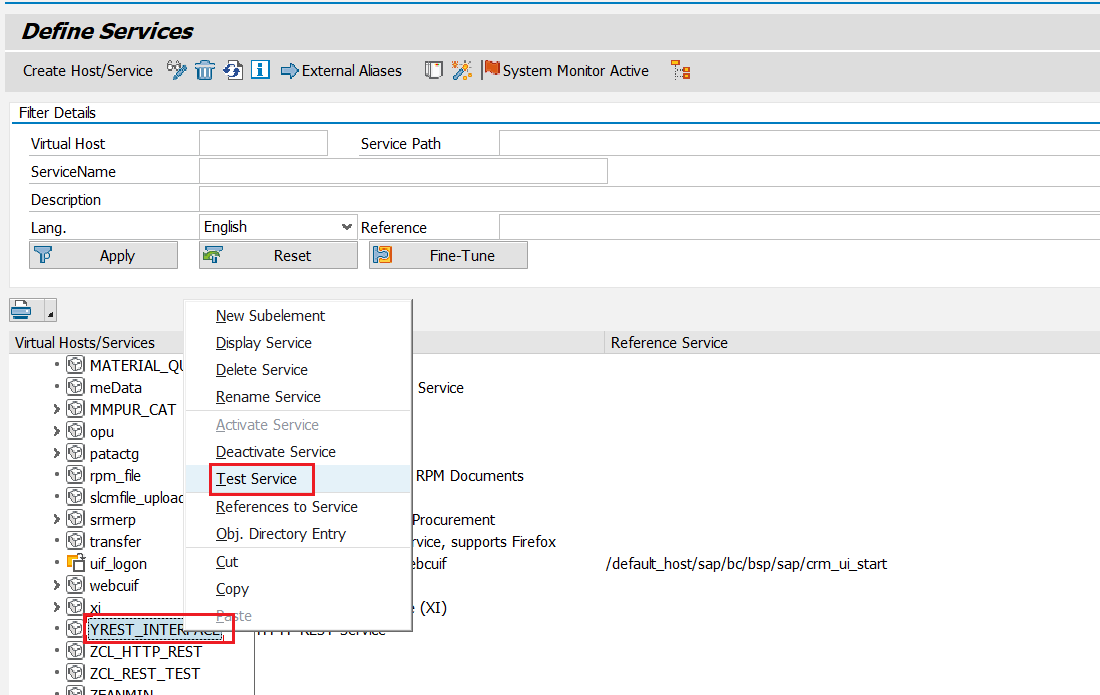Open the External Aliases view

(341, 71)
